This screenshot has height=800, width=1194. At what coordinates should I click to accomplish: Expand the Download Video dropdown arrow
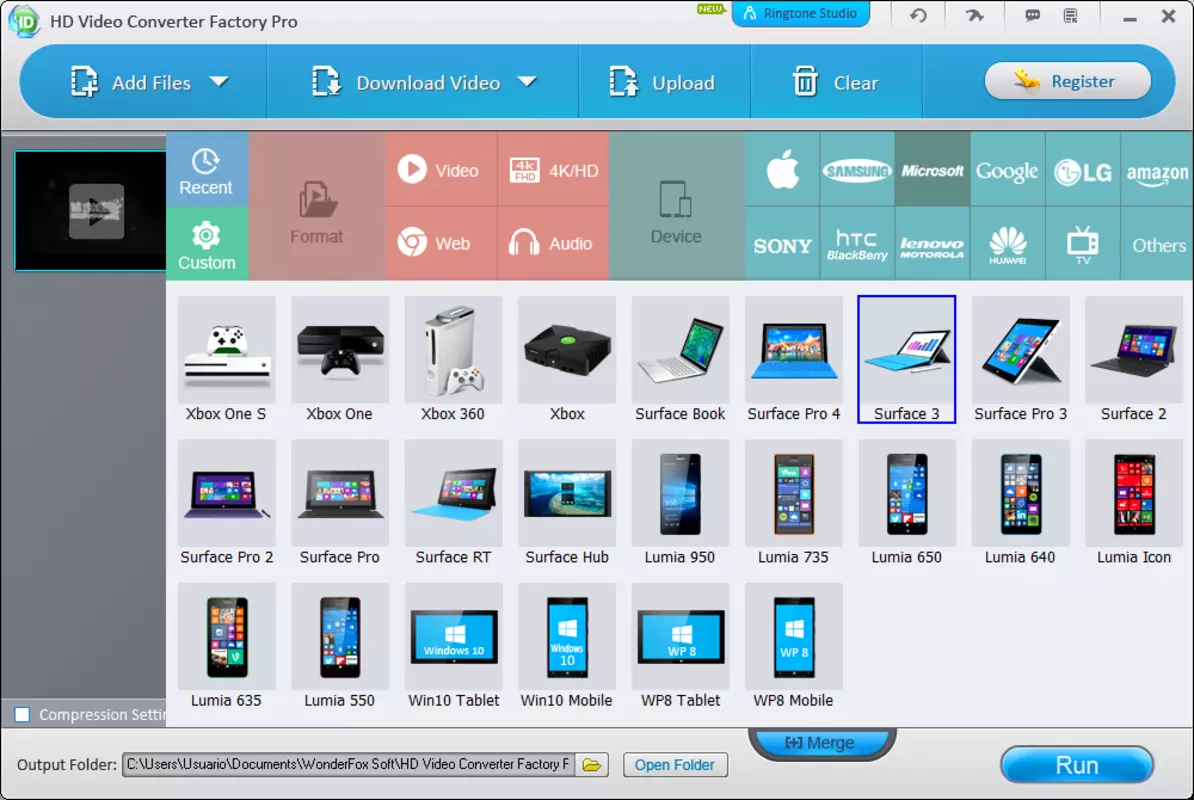528,81
